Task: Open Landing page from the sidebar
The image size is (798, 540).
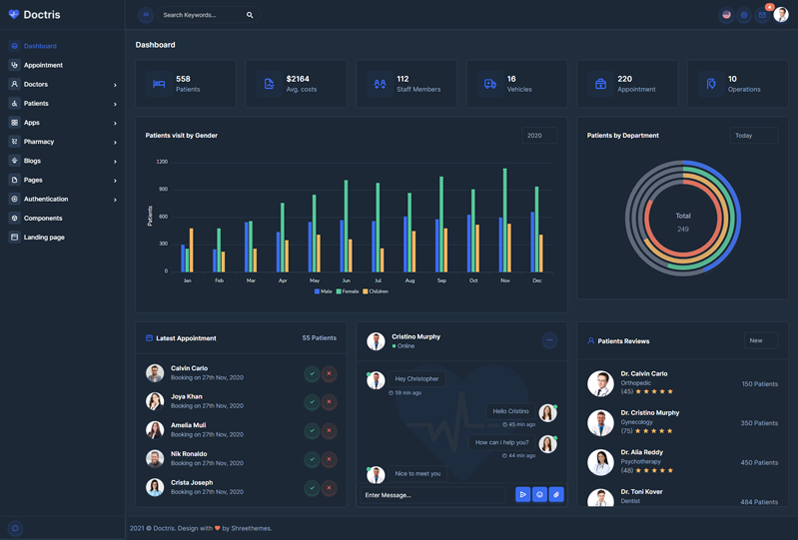Action: click(44, 237)
